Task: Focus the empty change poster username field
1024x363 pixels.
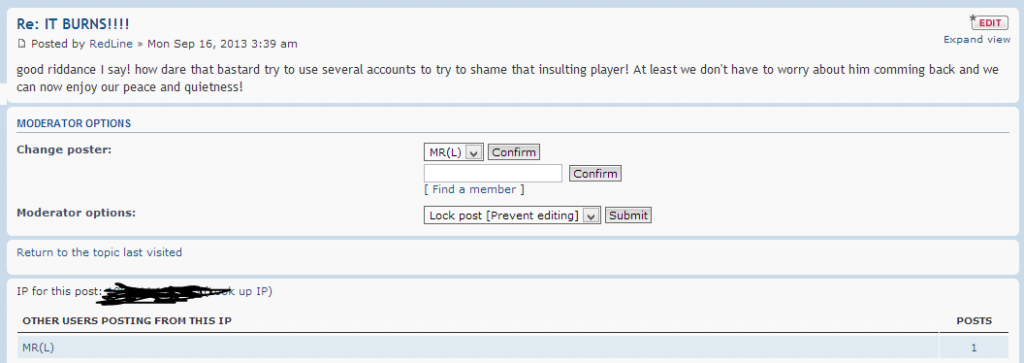Action: [493, 174]
